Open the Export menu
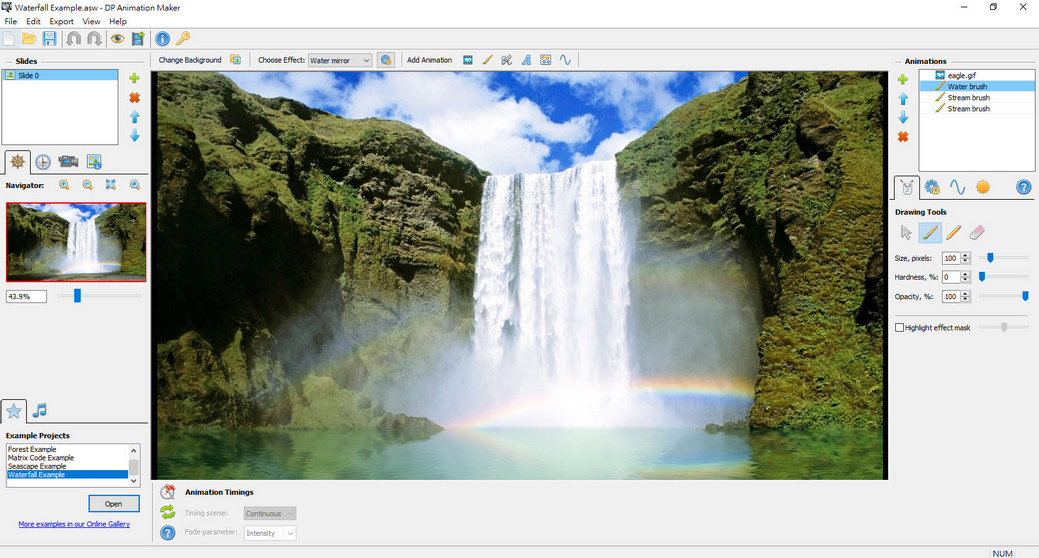 (x=61, y=21)
